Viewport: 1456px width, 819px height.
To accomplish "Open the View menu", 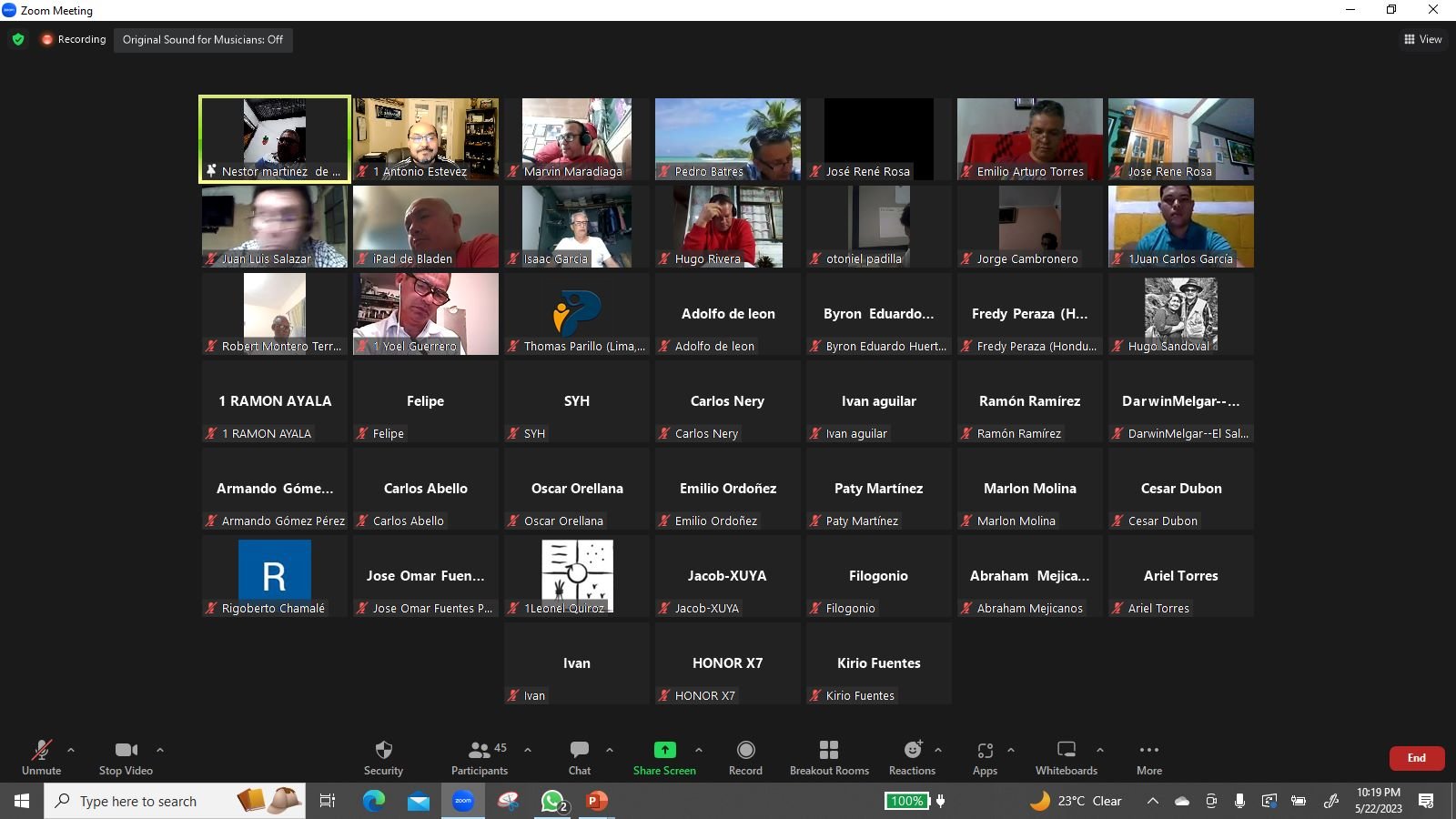I will (x=1422, y=39).
